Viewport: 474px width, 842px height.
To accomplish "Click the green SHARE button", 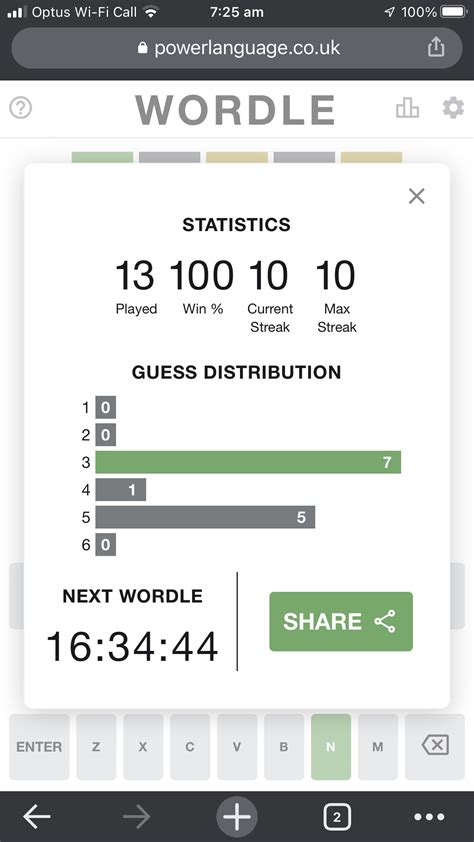I will click(341, 621).
